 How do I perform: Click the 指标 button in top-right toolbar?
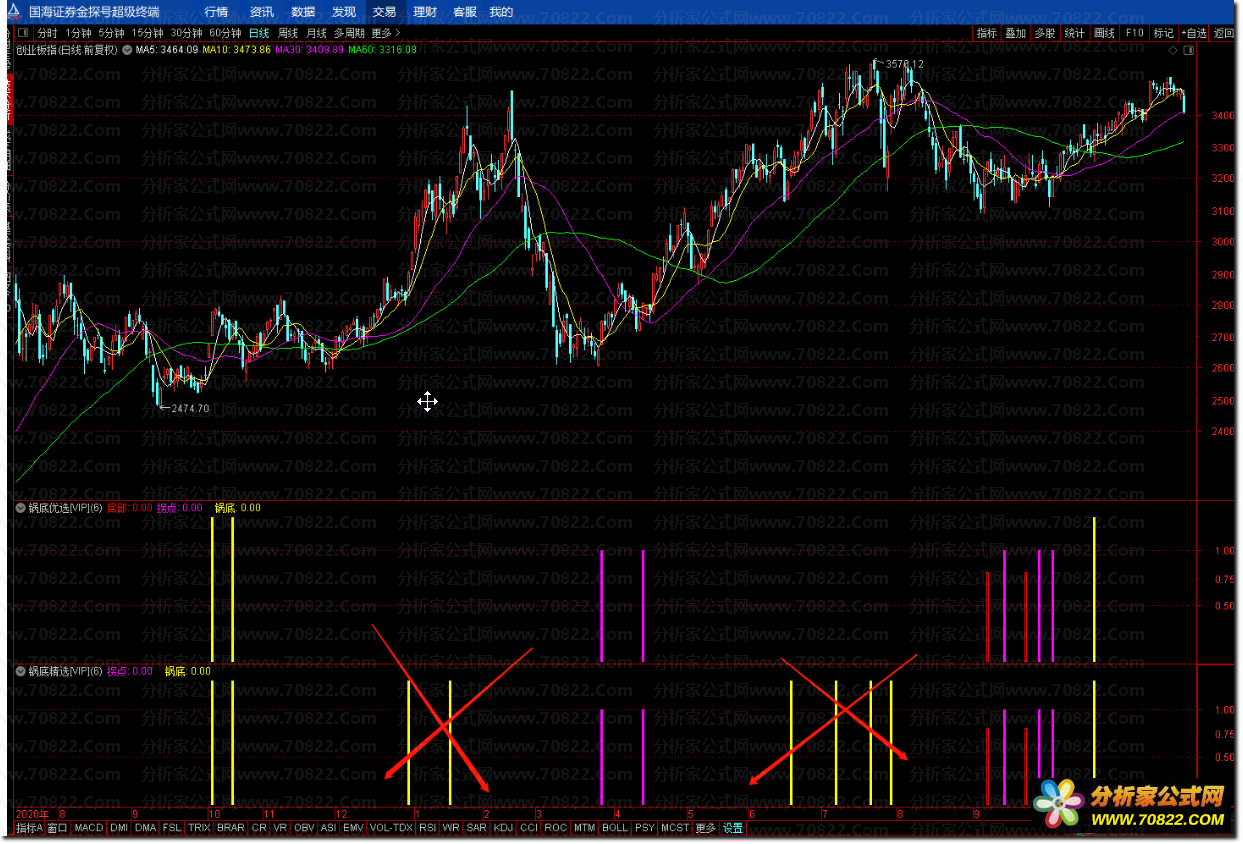click(x=987, y=33)
